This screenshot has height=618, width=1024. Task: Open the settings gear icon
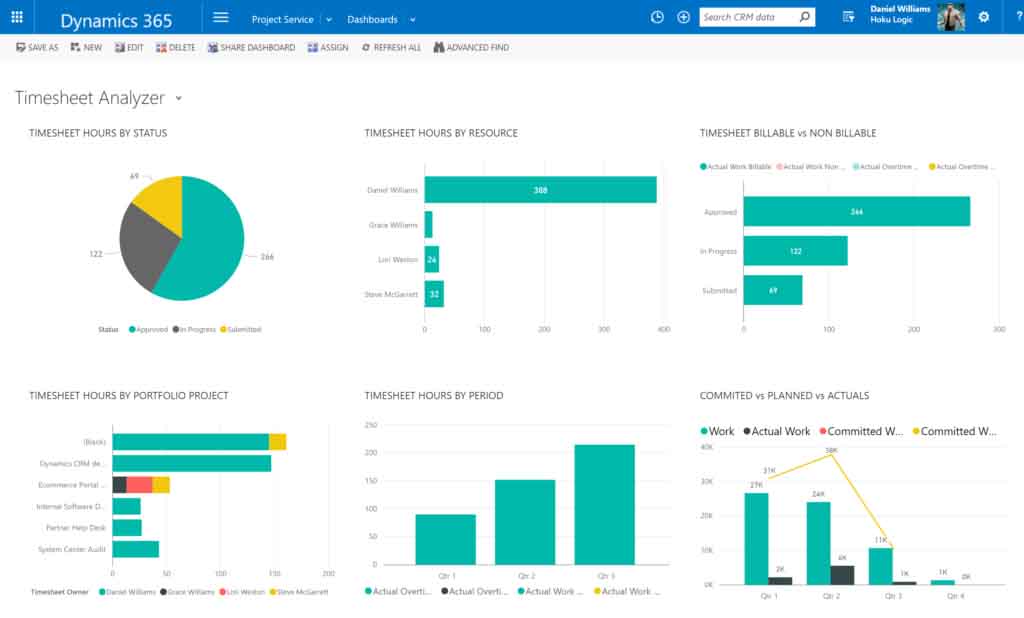984,17
